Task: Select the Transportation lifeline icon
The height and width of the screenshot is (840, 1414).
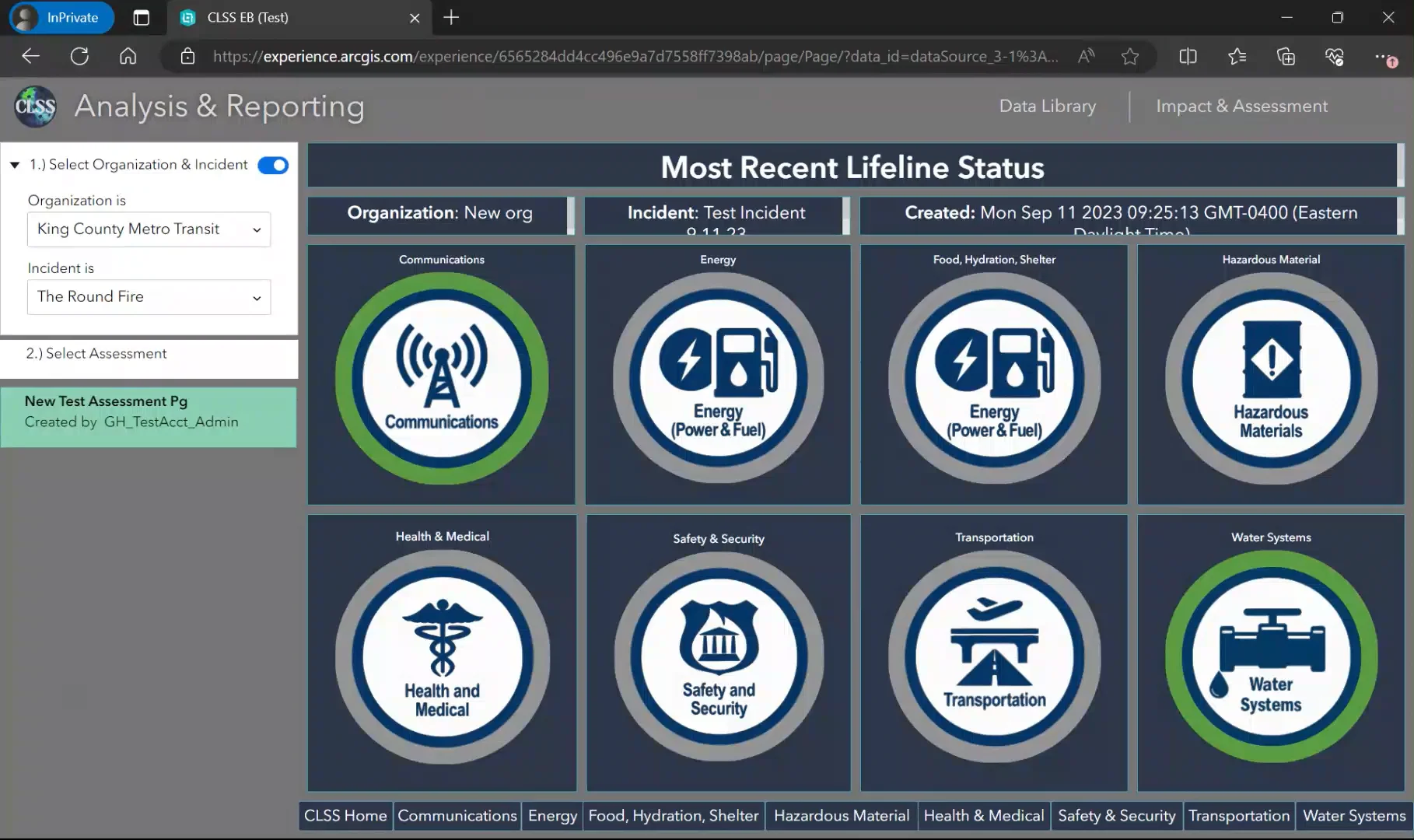Action: [993, 657]
